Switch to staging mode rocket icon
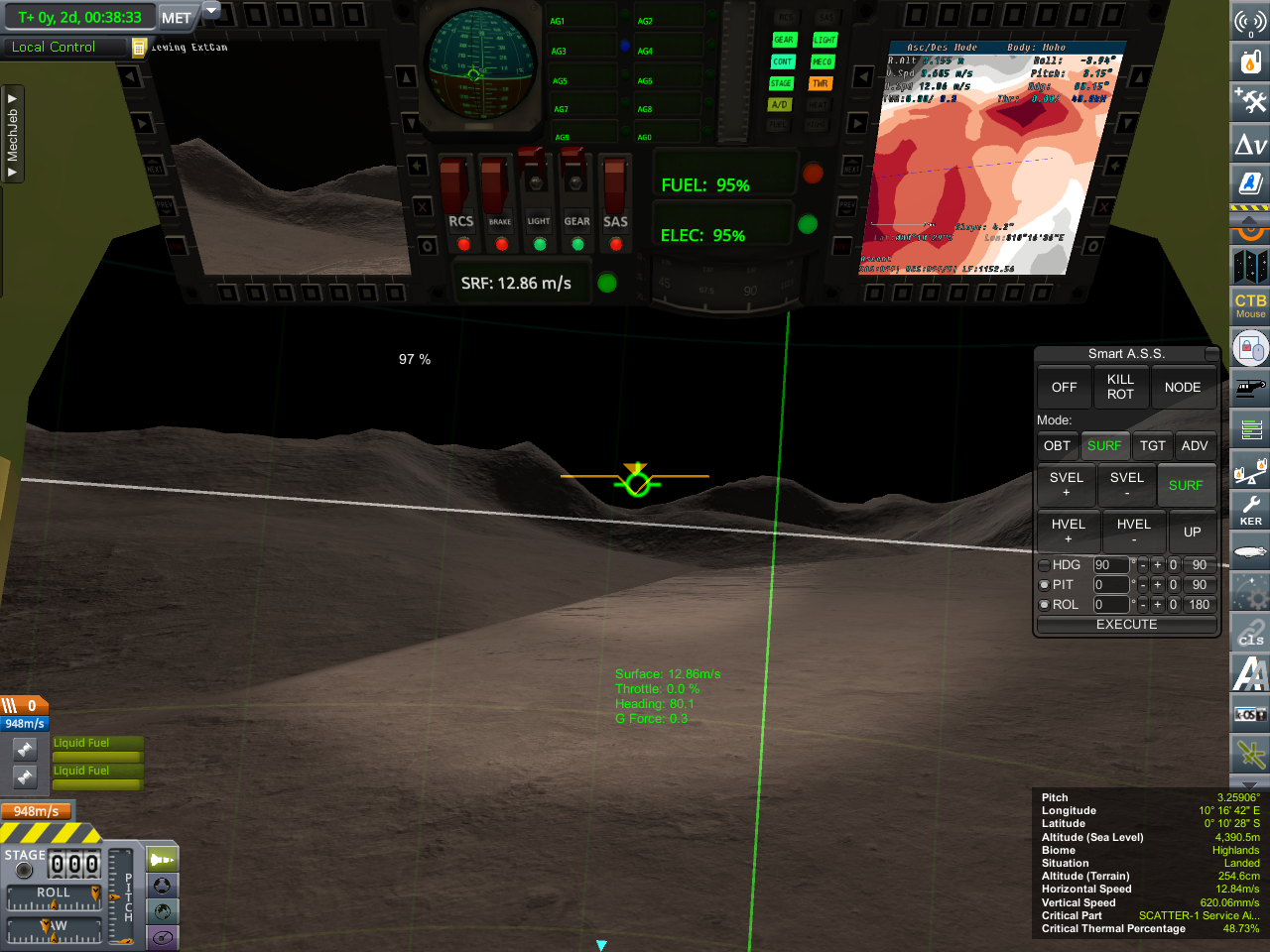Viewport: 1270px width, 952px height. (162, 859)
